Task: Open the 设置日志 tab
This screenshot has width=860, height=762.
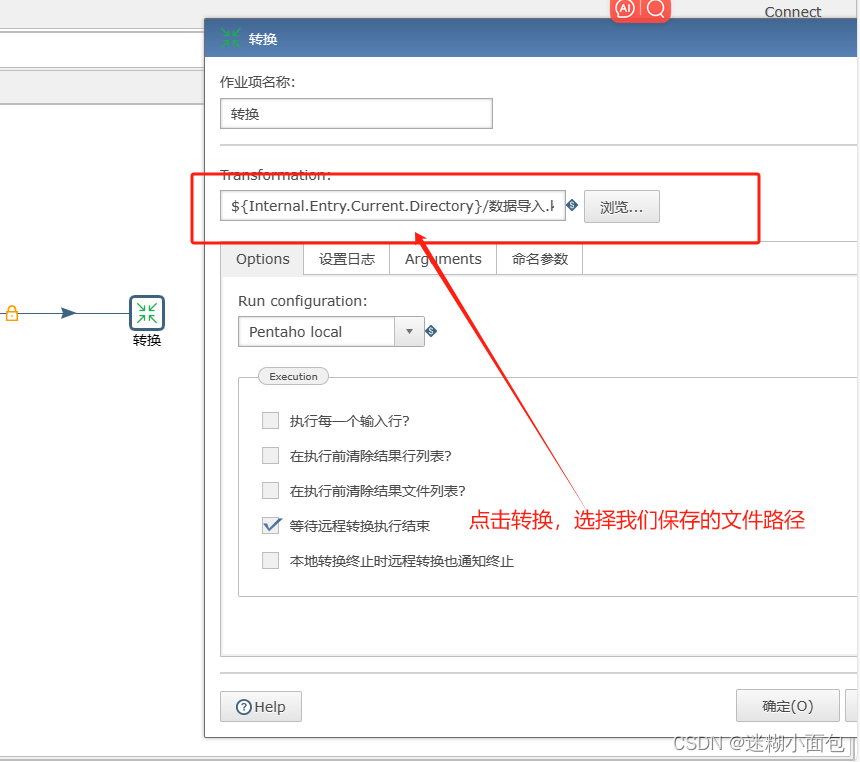Action: pos(347,259)
